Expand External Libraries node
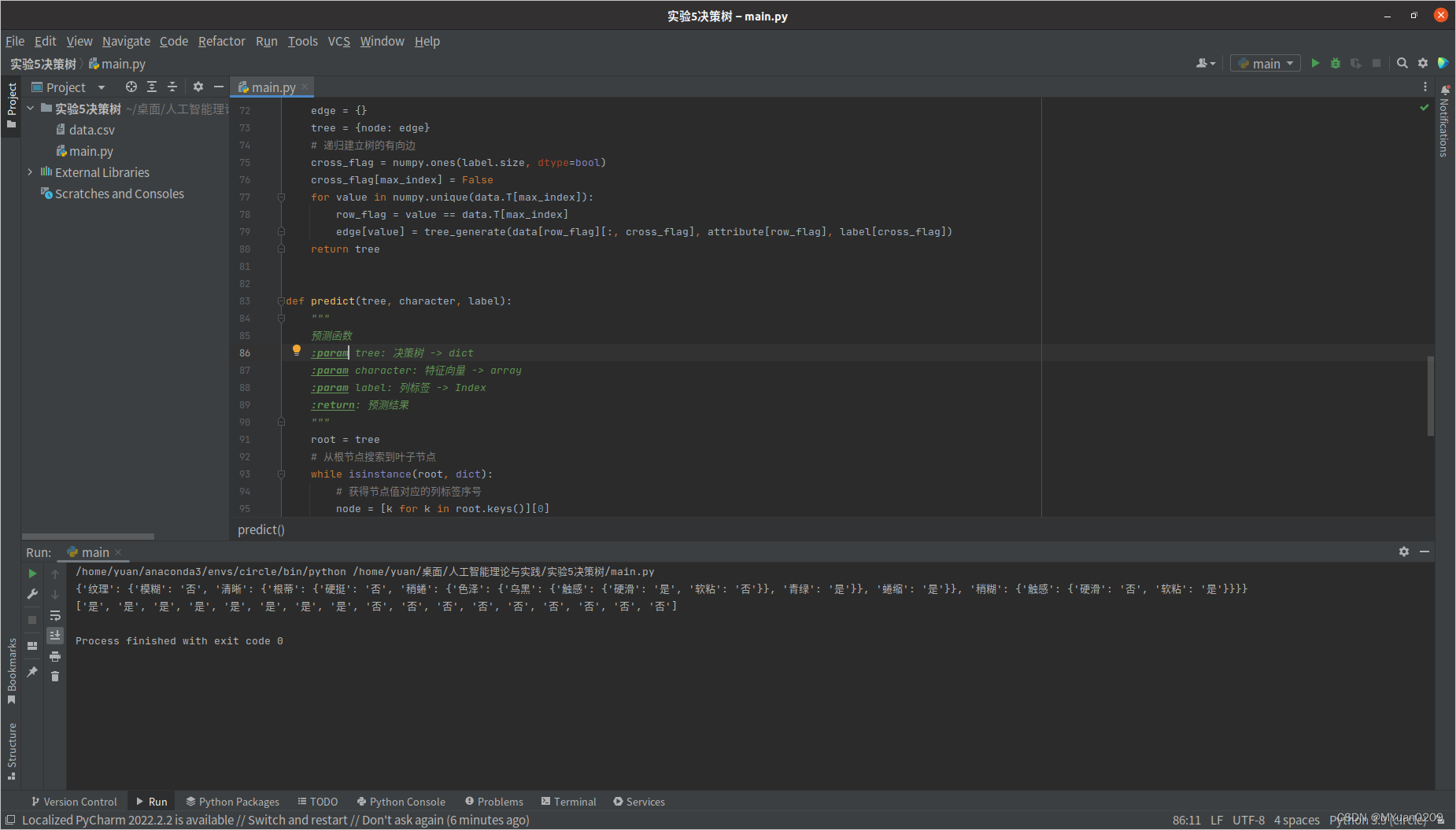 pyautogui.click(x=30, y=172)
